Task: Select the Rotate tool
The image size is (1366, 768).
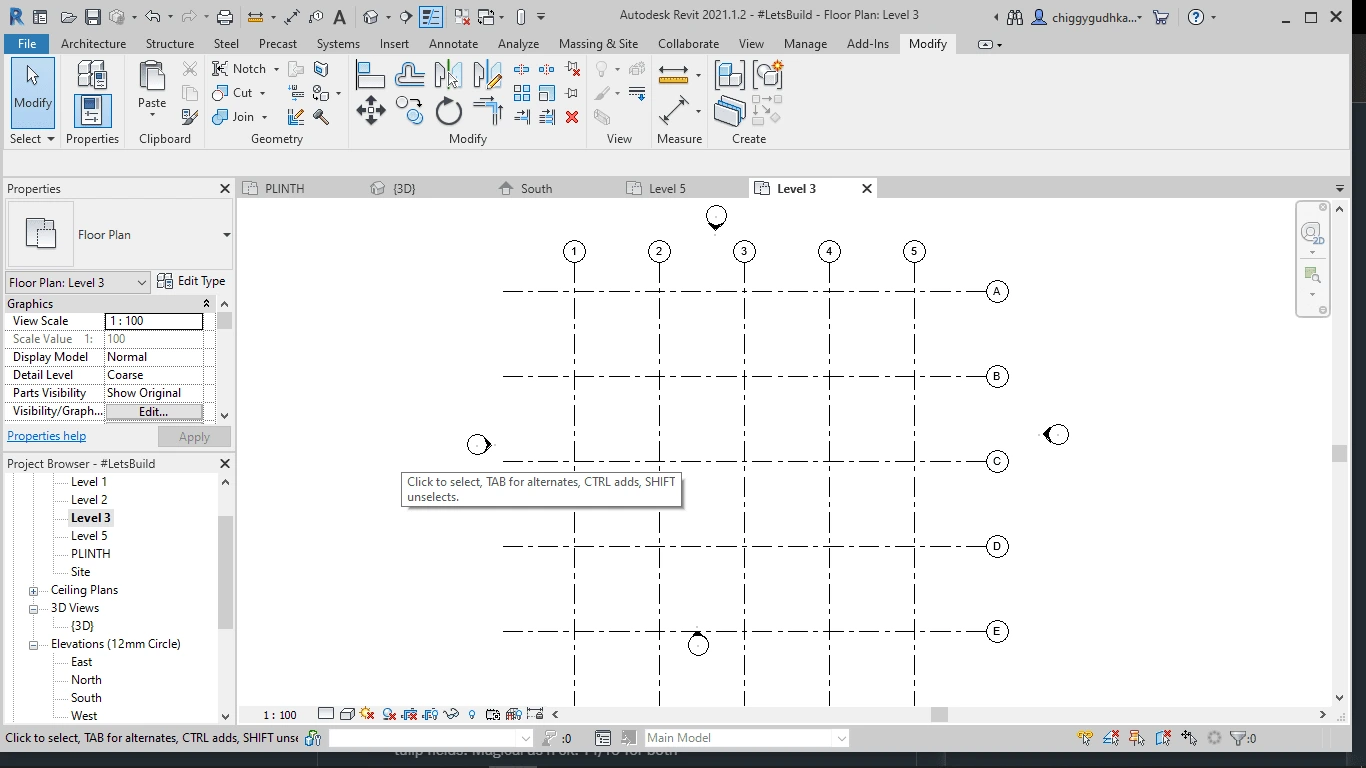Action: tap(448, 110)
